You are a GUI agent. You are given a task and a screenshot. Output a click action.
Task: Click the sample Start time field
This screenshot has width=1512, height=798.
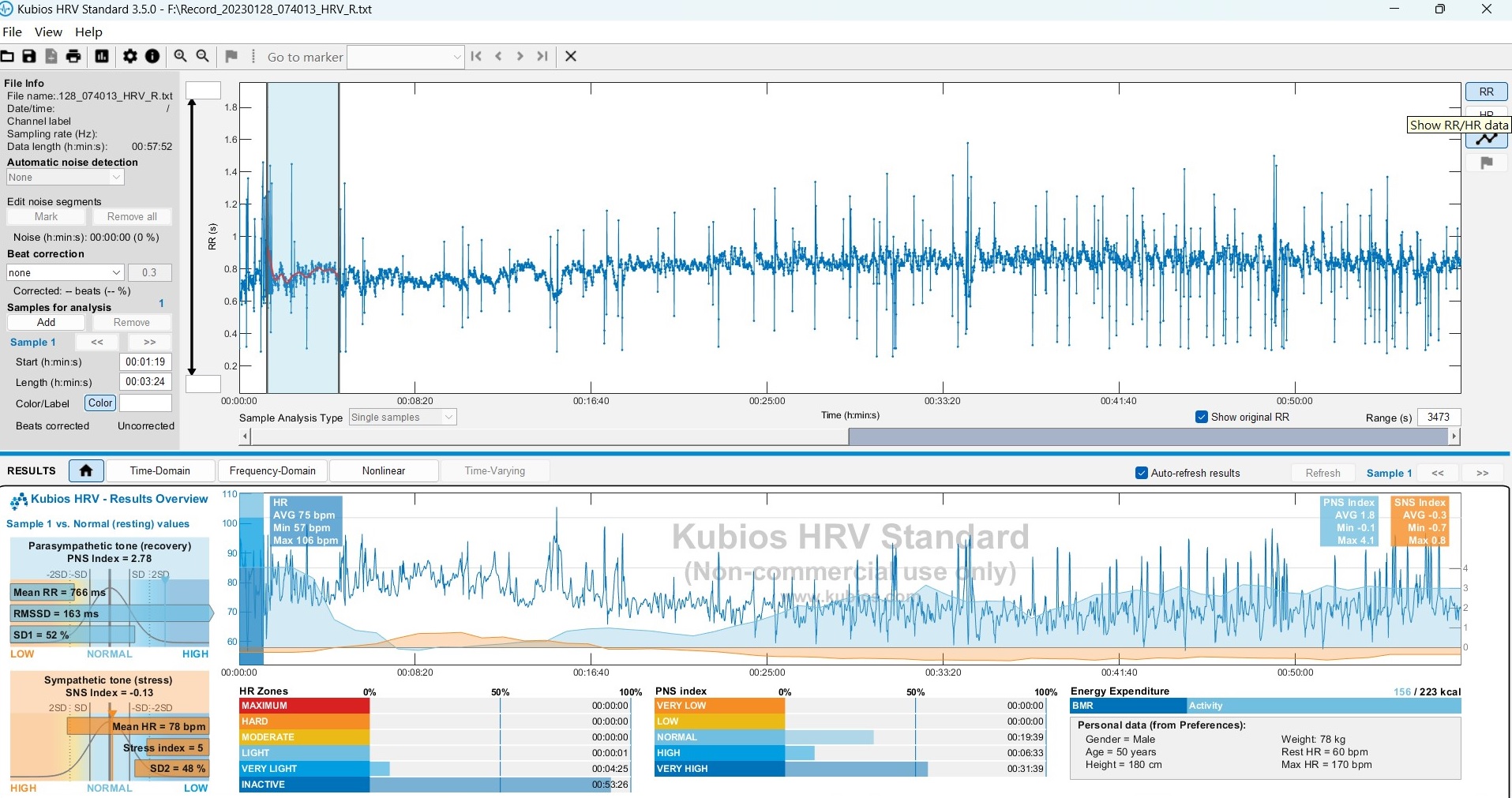(146, 362)
